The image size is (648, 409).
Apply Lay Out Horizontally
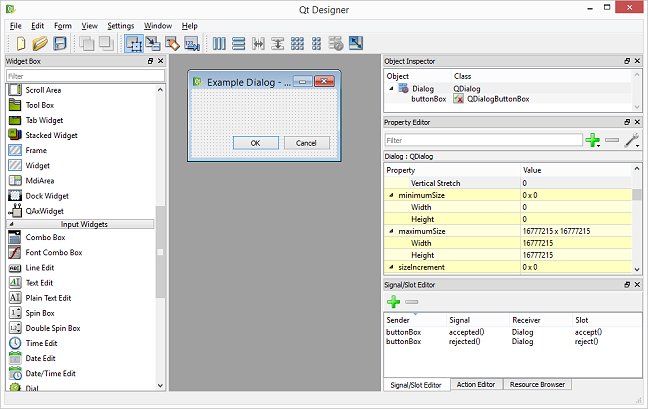pyautogui.click(x=219, y=43)
